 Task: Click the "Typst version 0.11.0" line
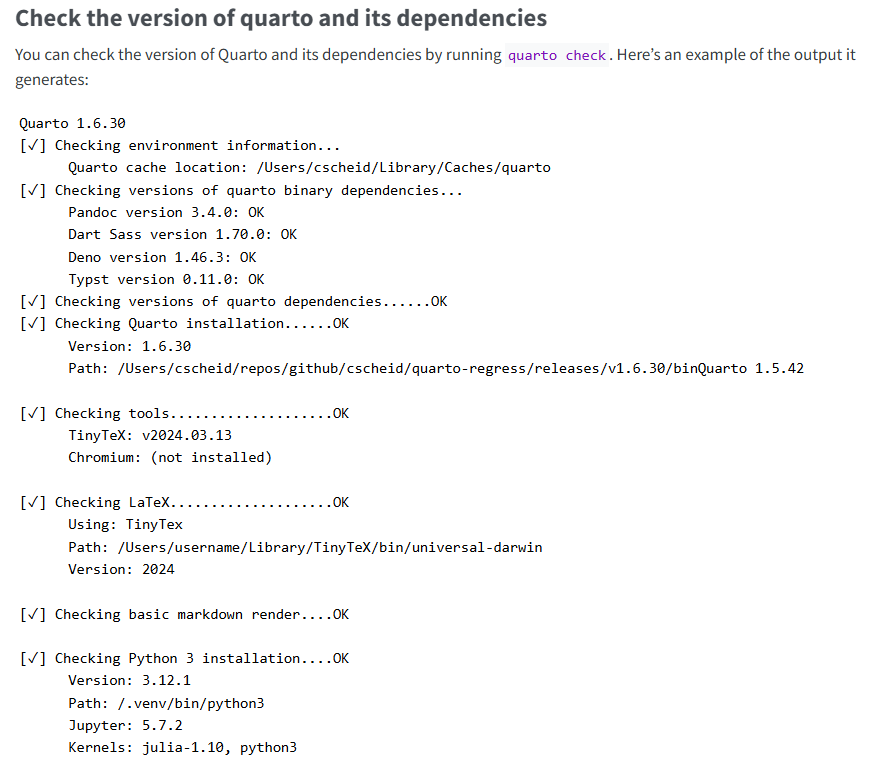[166, 279]
